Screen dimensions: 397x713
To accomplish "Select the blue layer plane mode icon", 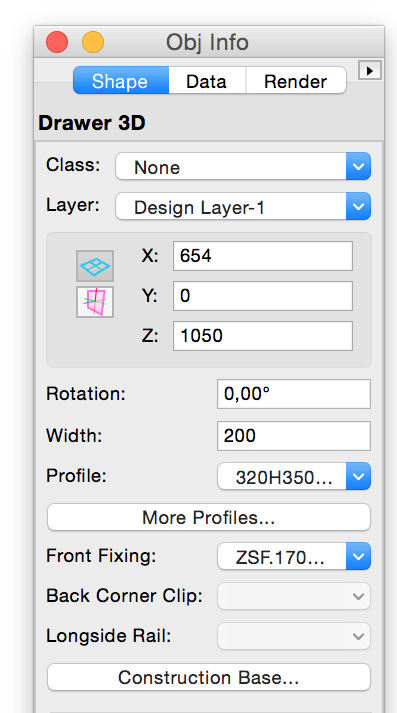I will point(95,266).
